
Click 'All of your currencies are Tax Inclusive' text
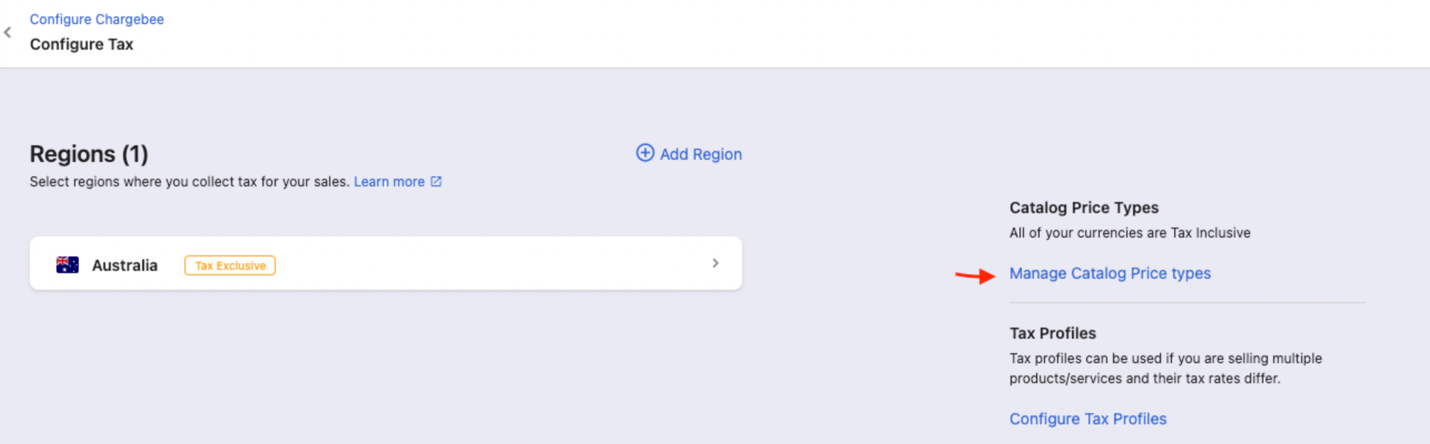(x=1130, y=233)
